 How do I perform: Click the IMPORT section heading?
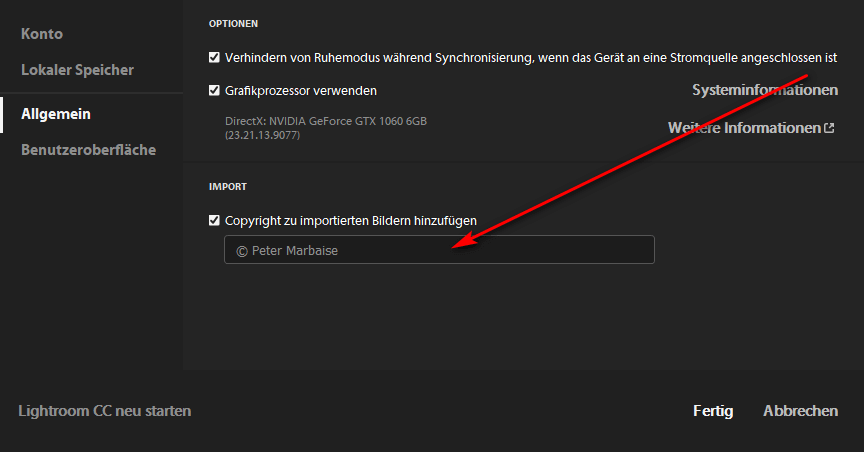tap(228, 187)
